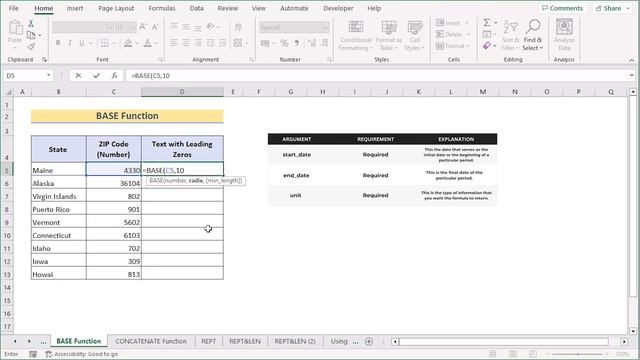Open the Comments pane button

tap(562, 8)
